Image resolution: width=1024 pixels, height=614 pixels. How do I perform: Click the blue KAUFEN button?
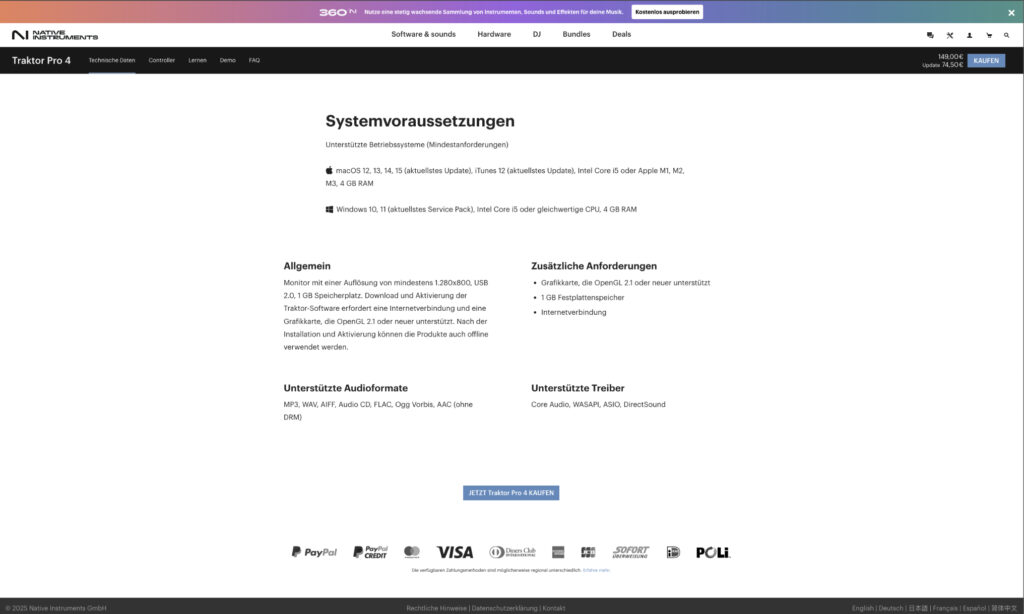coord(986,60)
